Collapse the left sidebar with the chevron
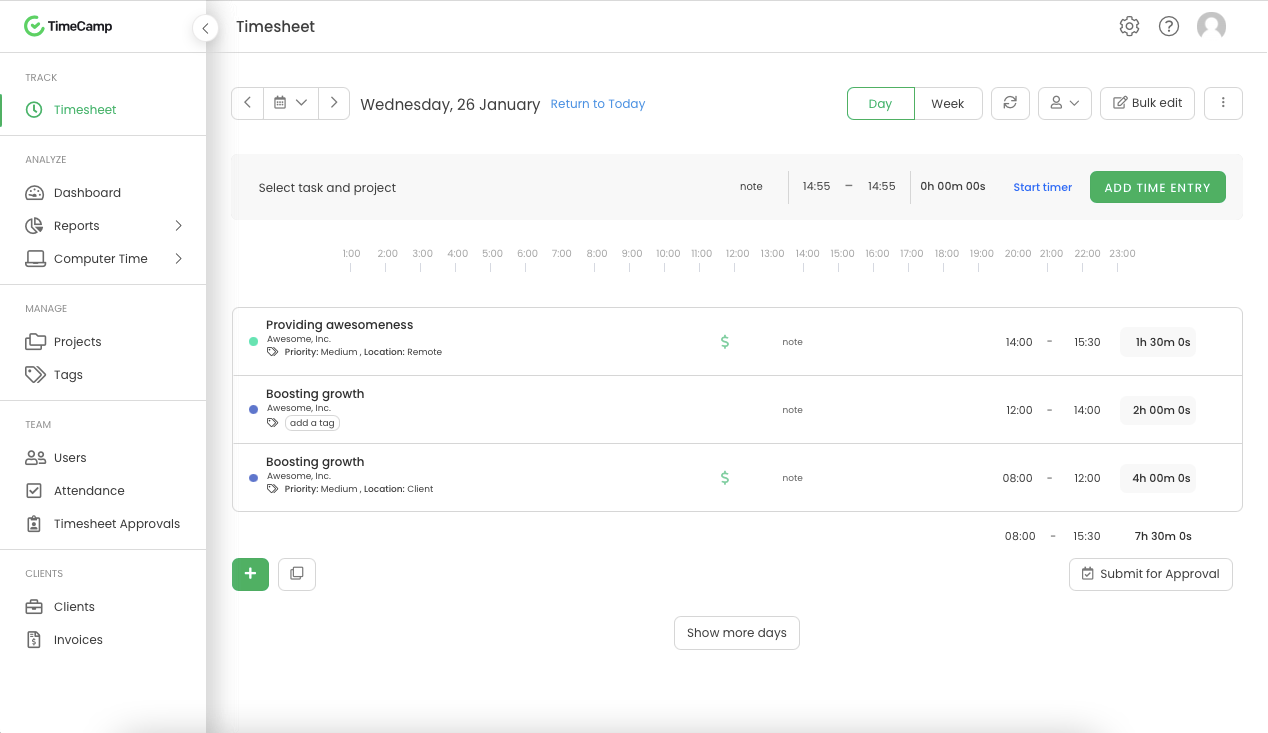The width and height of the screenshot is (1268, 733). pyautogui.click(x=205, y=28)
